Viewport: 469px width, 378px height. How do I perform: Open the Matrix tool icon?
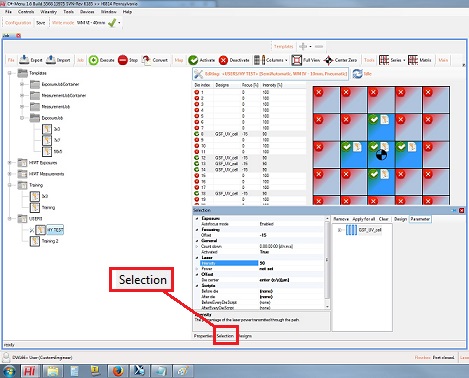tap(413, 60)
